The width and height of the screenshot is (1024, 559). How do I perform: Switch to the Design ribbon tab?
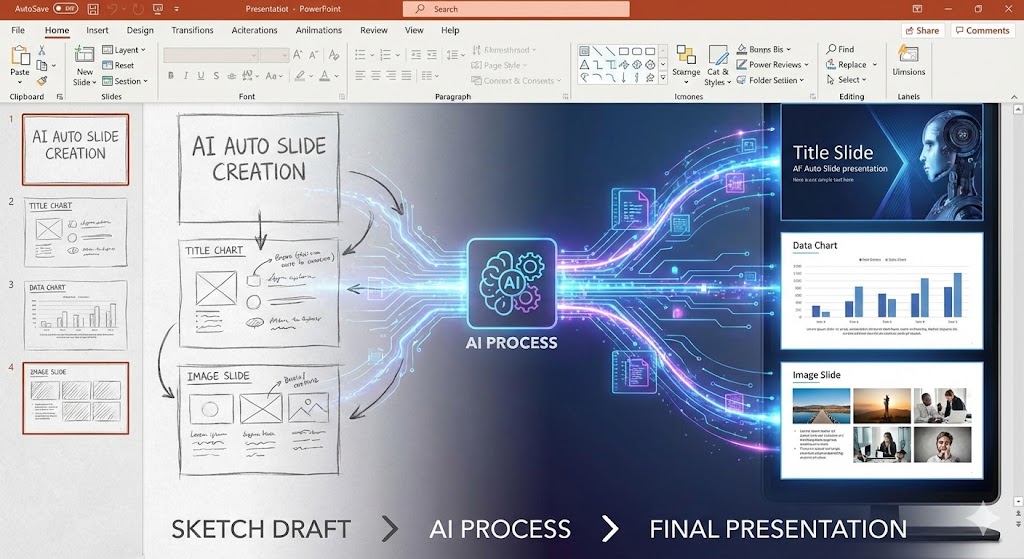tap(140, 30)
